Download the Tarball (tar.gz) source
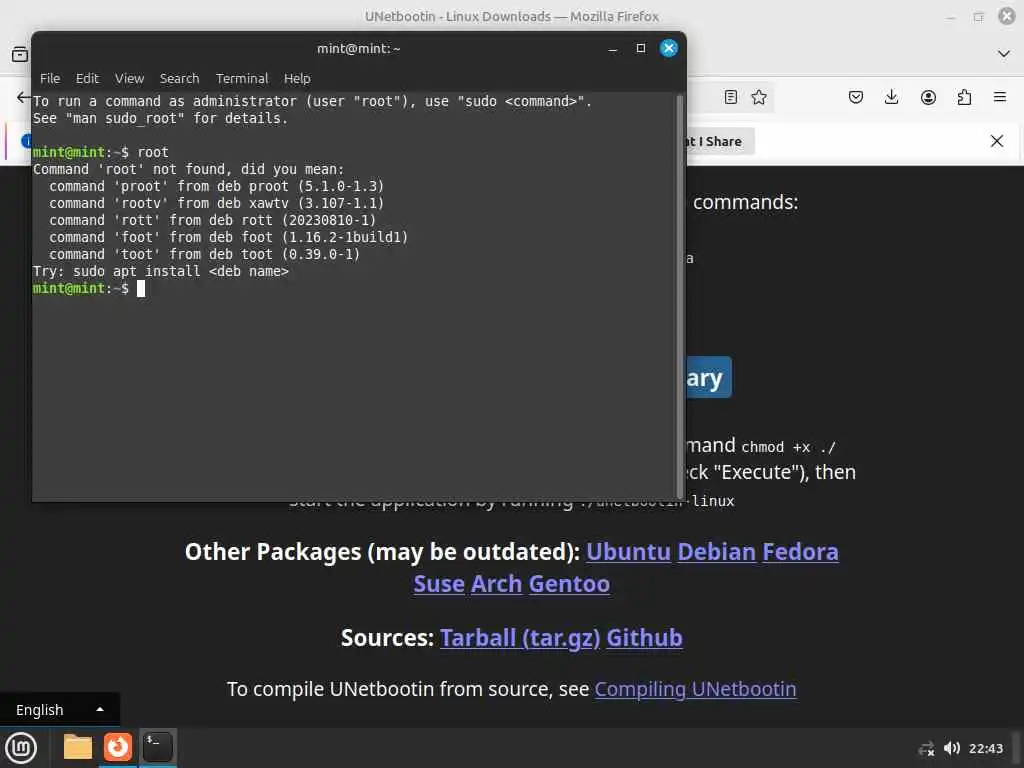1024x768 pixels. [520, 638]
